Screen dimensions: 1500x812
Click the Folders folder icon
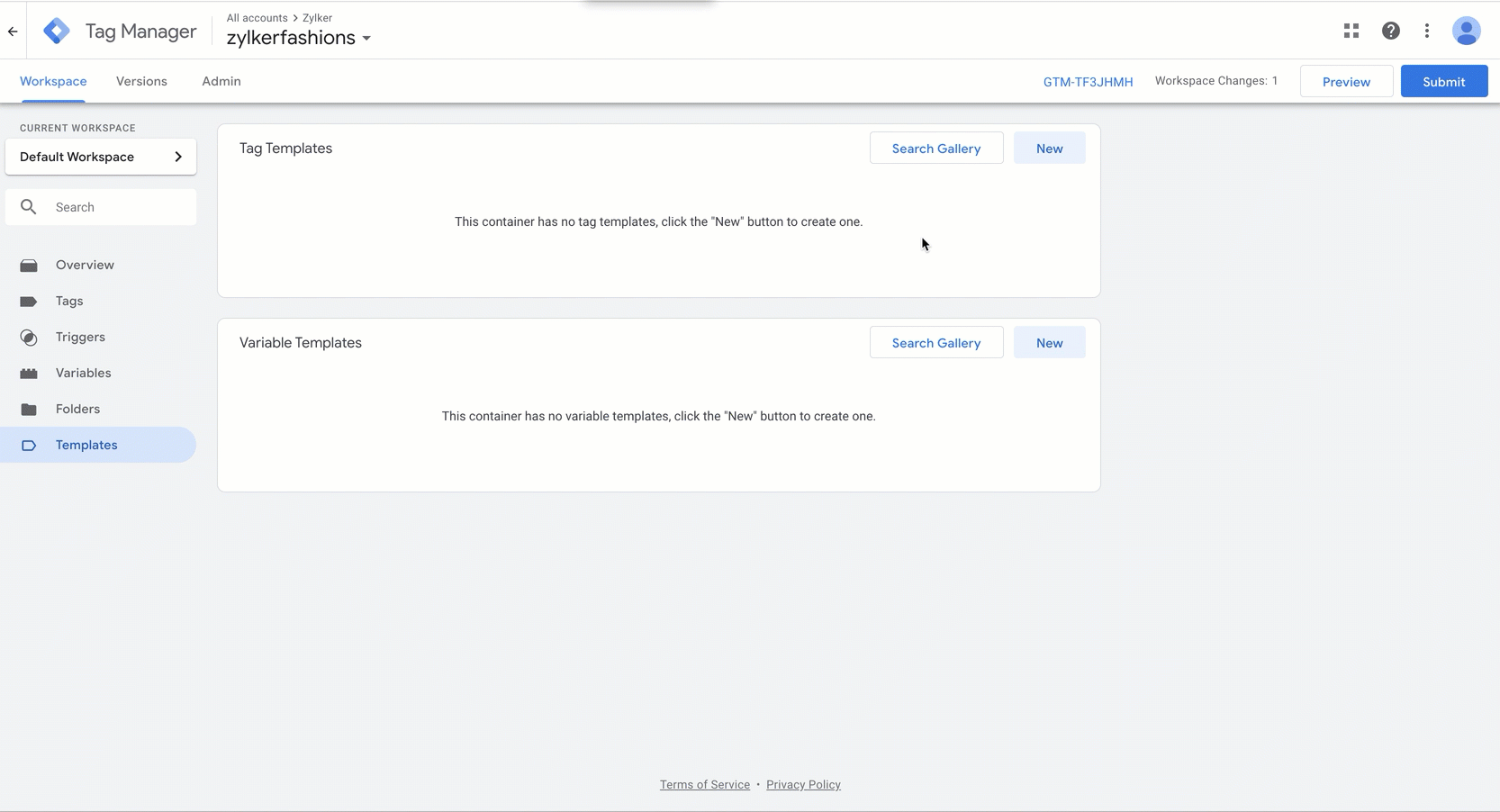point(29,410)
